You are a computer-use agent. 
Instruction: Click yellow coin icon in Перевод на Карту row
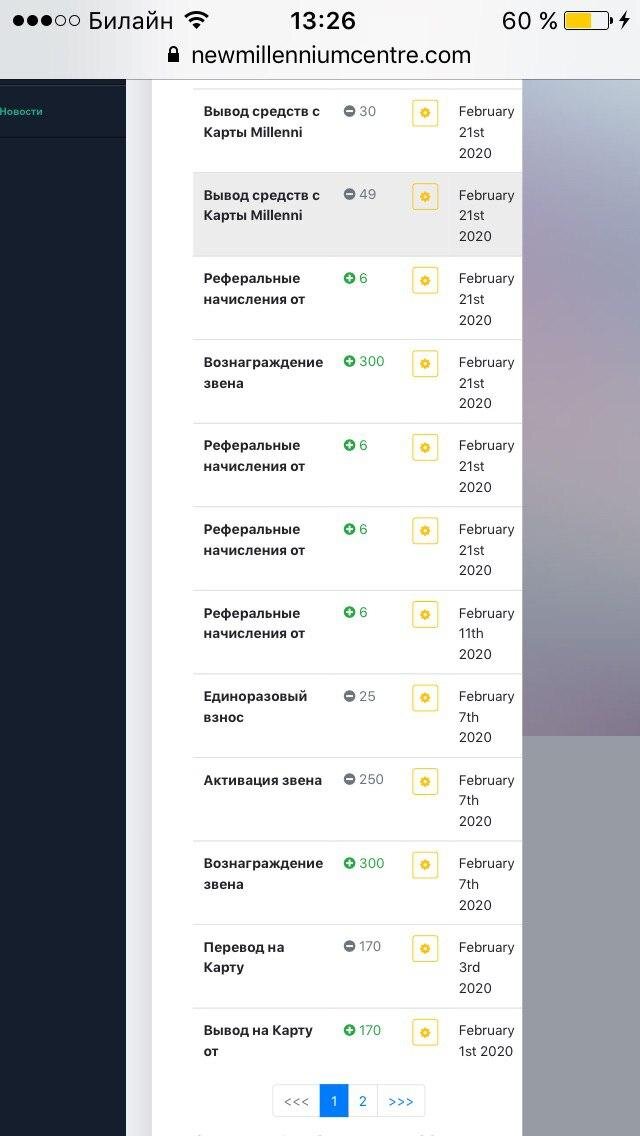425,948
